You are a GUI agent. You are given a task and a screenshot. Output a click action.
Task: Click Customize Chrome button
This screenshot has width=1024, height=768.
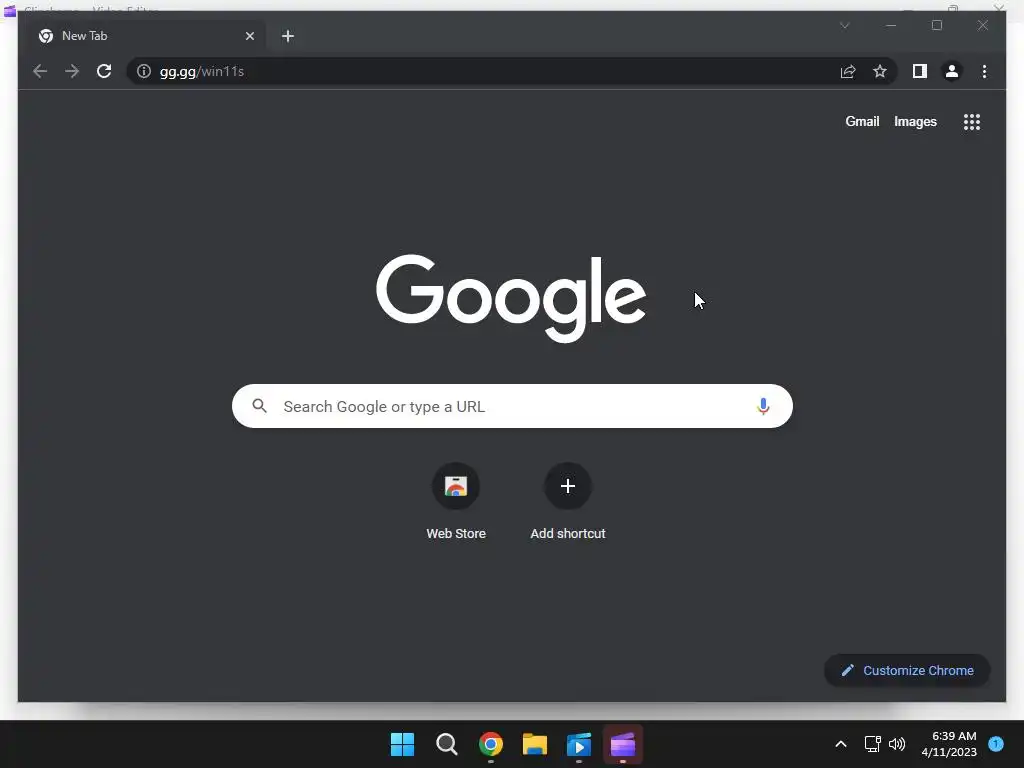[906, 670]
